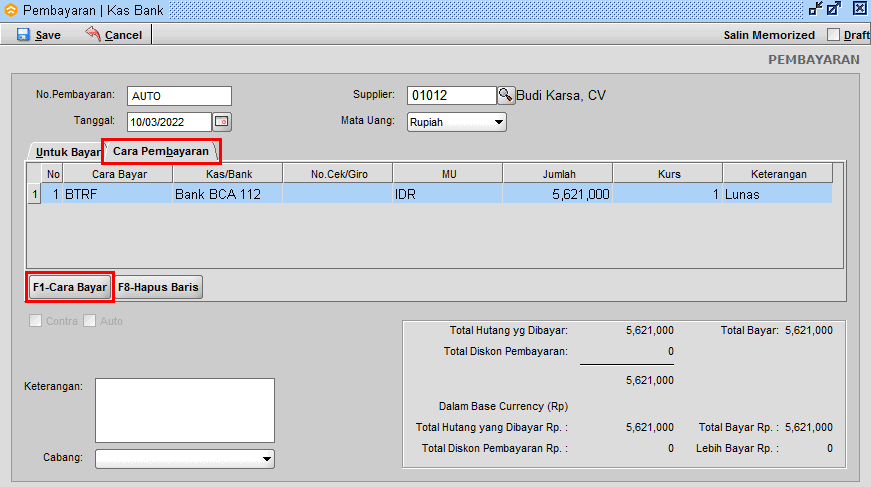Switch to the Untuk Bayar tab
The width and height of the screenshot is (871, 487).
click(x=68, y=152)
